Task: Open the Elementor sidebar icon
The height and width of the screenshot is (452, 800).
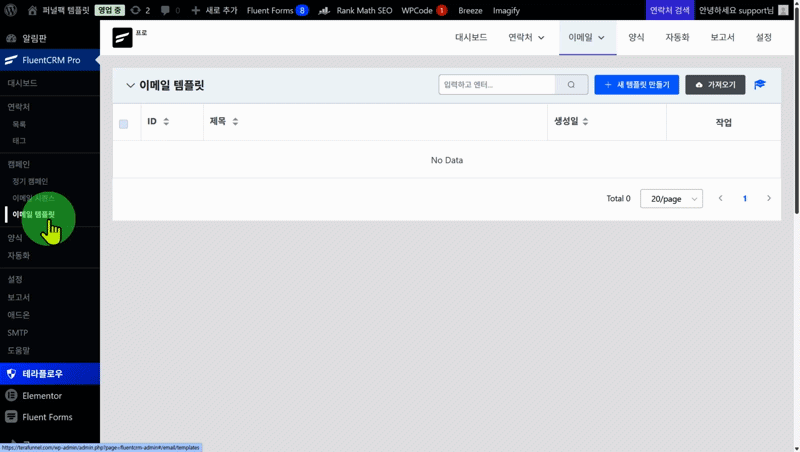Action: 12,395
